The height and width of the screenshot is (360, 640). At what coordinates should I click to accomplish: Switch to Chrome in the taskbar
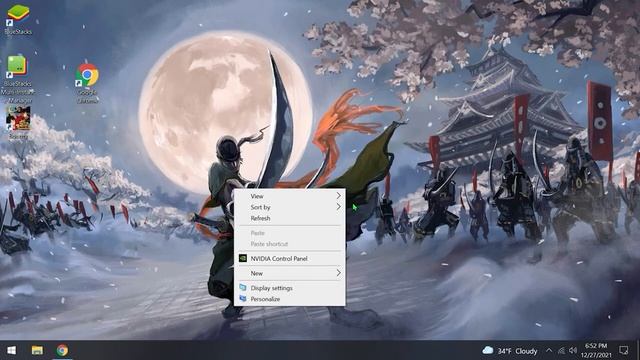click(62, 350)
